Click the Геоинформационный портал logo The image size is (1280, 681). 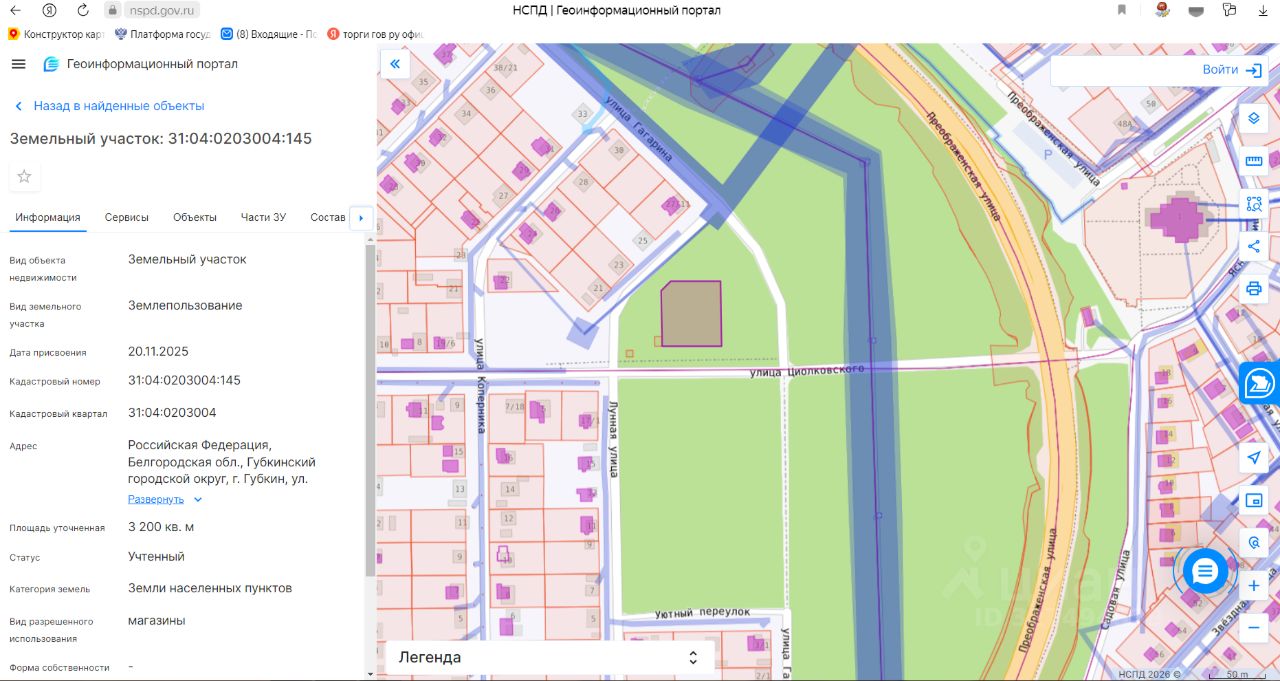[x=140, y=64]
